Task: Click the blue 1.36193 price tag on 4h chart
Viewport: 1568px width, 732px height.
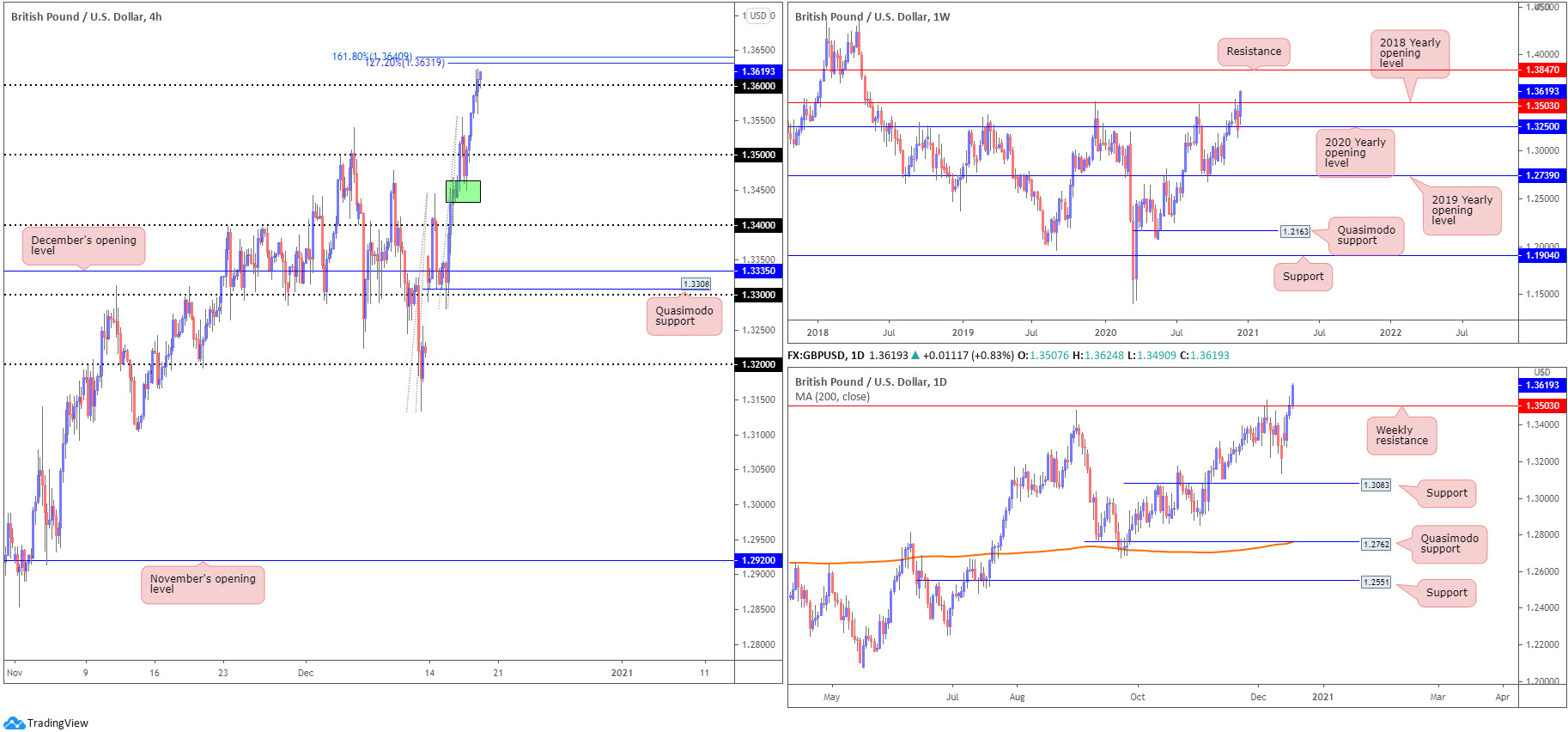Action: pos(758,71)
